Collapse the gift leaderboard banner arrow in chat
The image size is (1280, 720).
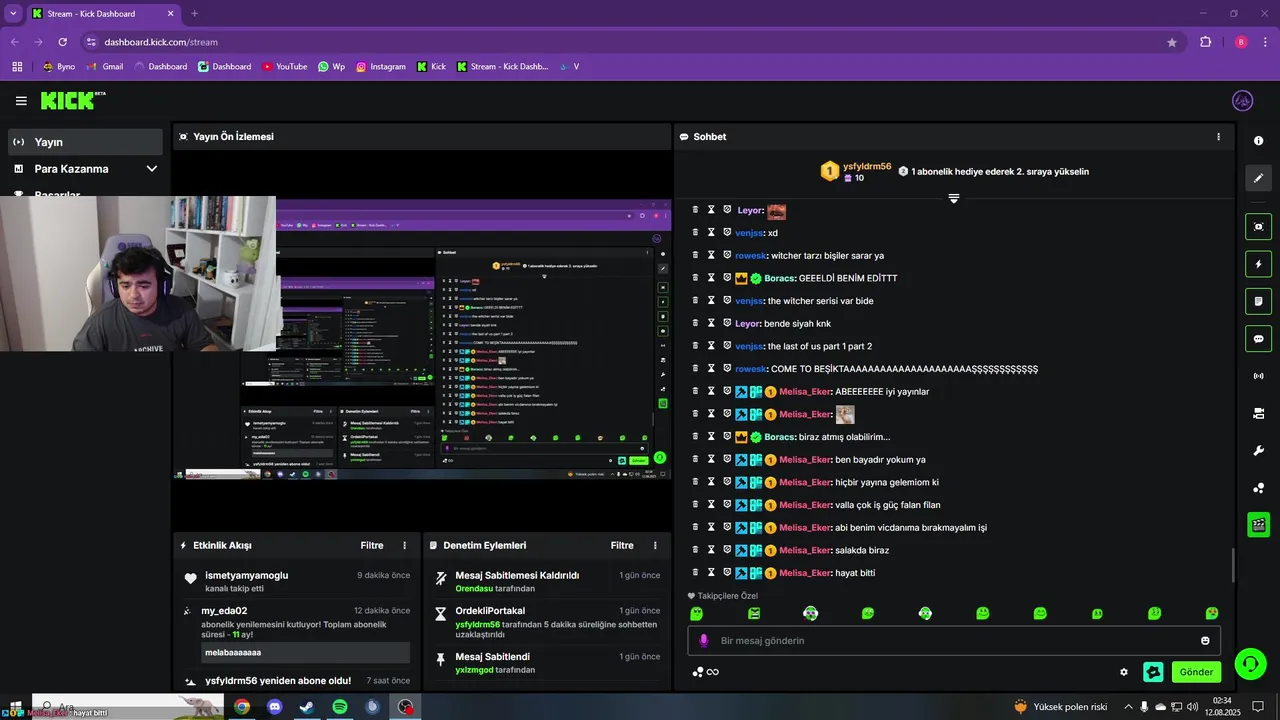point(954,199)
